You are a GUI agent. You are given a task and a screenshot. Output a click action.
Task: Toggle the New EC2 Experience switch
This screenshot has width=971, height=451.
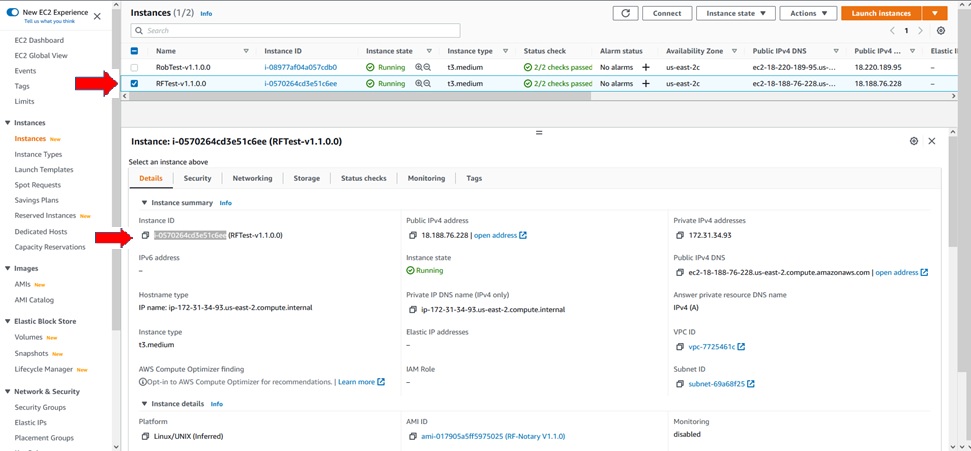pyautogui.click(x=12, y=12)
